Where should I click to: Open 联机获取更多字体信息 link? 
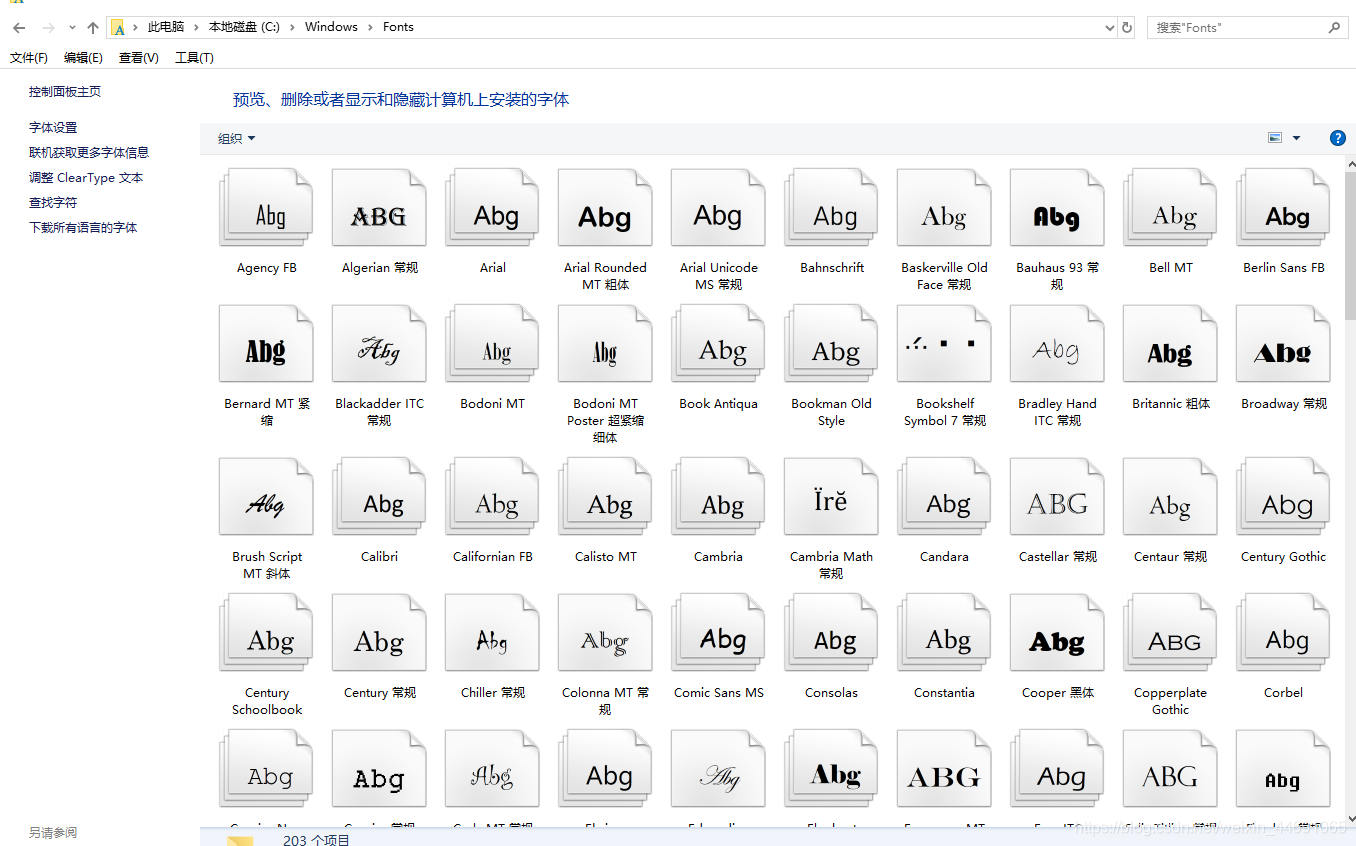click(89, 152)
